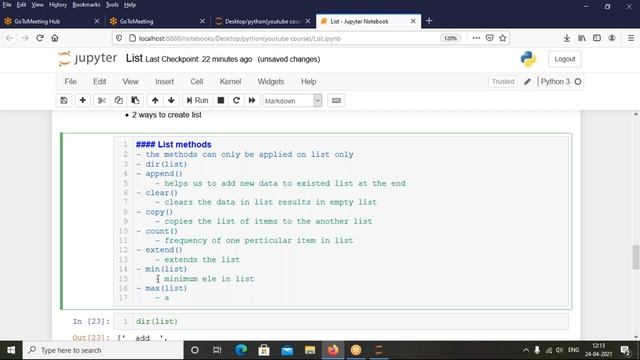This screenshot has height=360, width=640.
Task: Open the Jupyter File menu
Action: click(70, 82)
